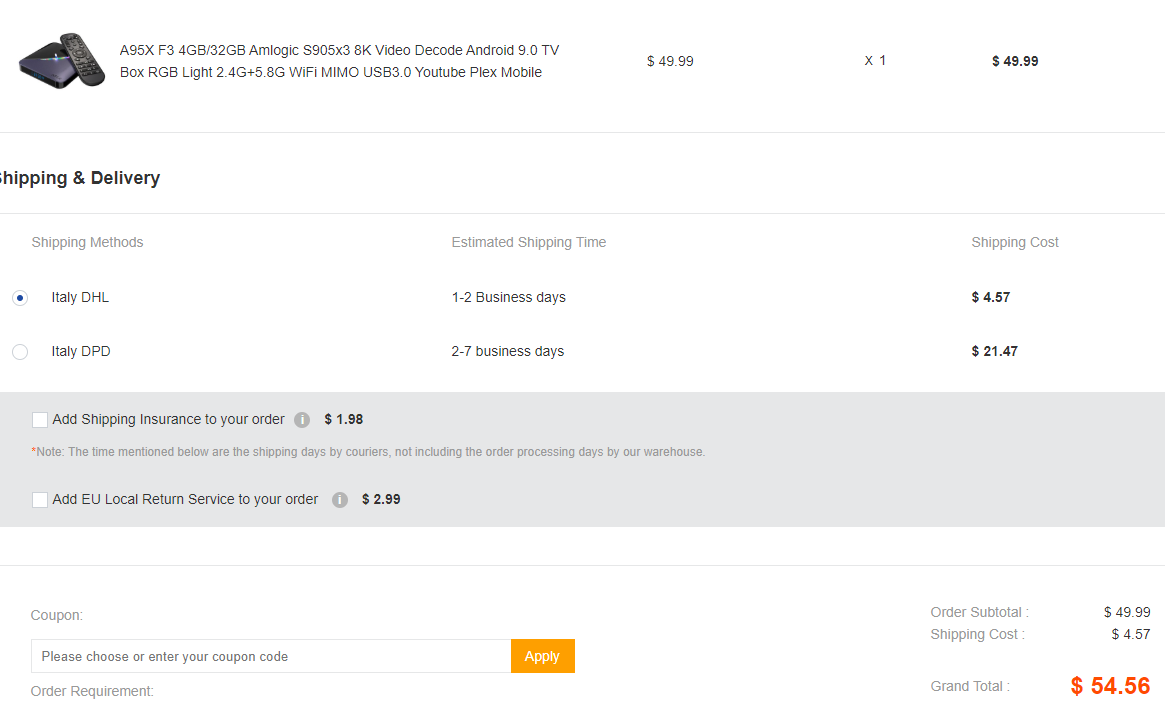Click the $ 2.99 return service price
Viewport: 1165px width, 711px height.
pos(381,500)
